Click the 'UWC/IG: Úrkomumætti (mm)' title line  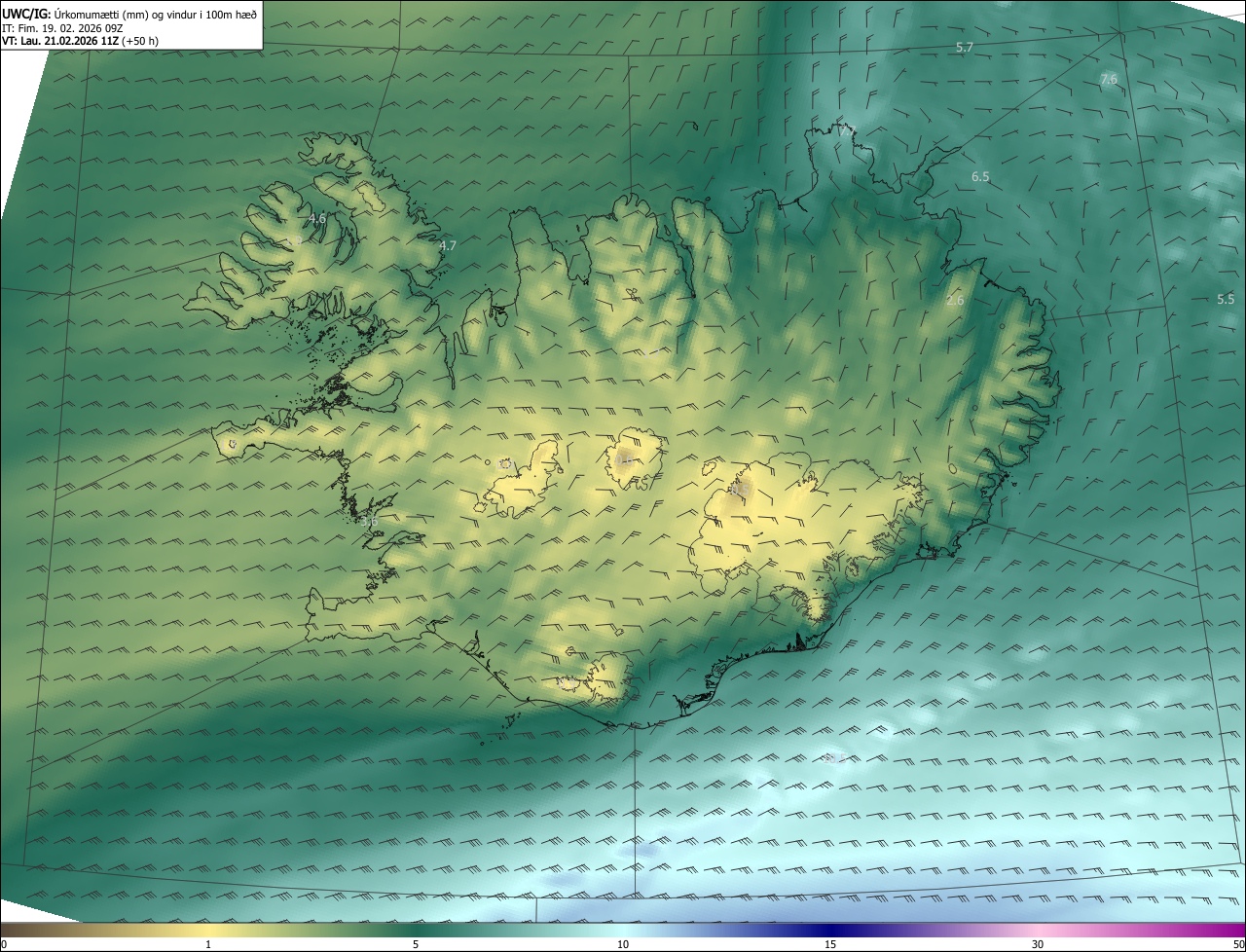[129, 16]
